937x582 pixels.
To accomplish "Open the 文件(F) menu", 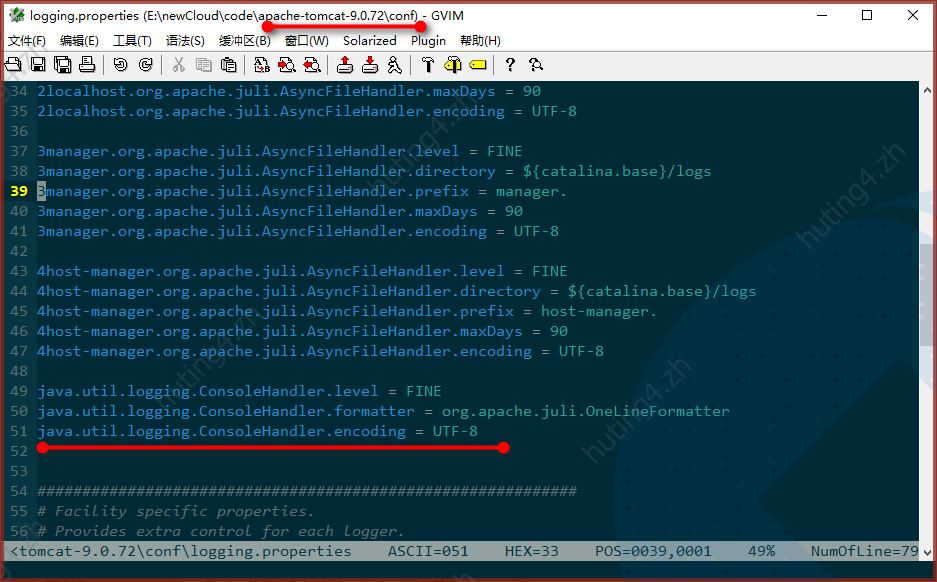I will point(27,41).
